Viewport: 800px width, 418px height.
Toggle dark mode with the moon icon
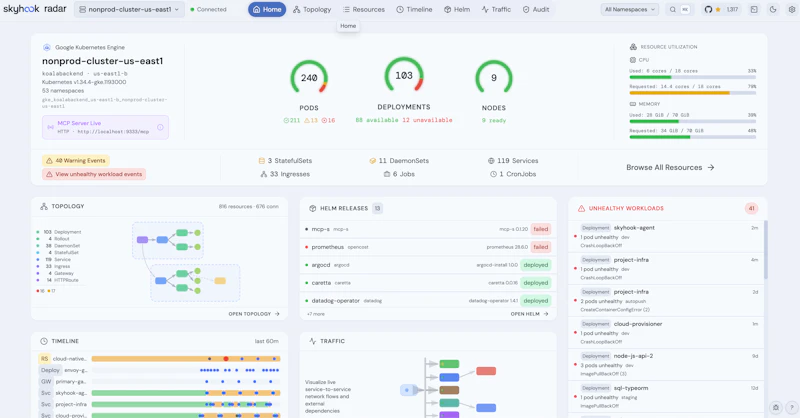[773, 9]
